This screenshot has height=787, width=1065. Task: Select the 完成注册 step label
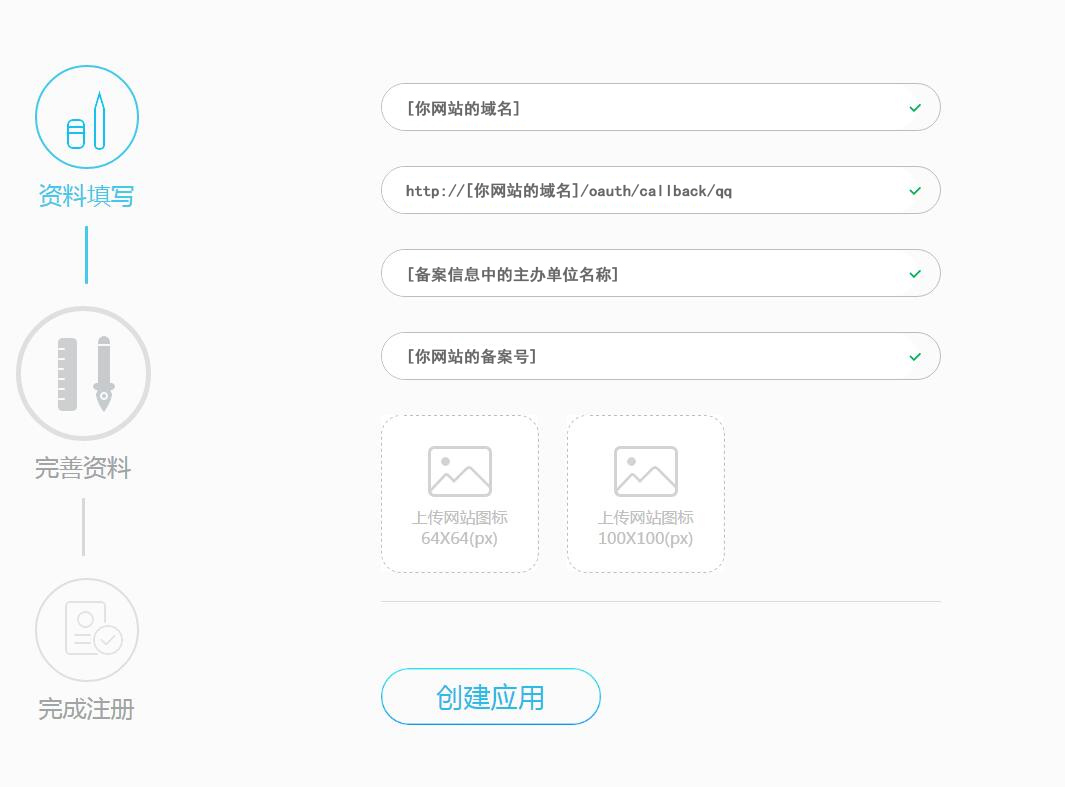tap(86, 709)
